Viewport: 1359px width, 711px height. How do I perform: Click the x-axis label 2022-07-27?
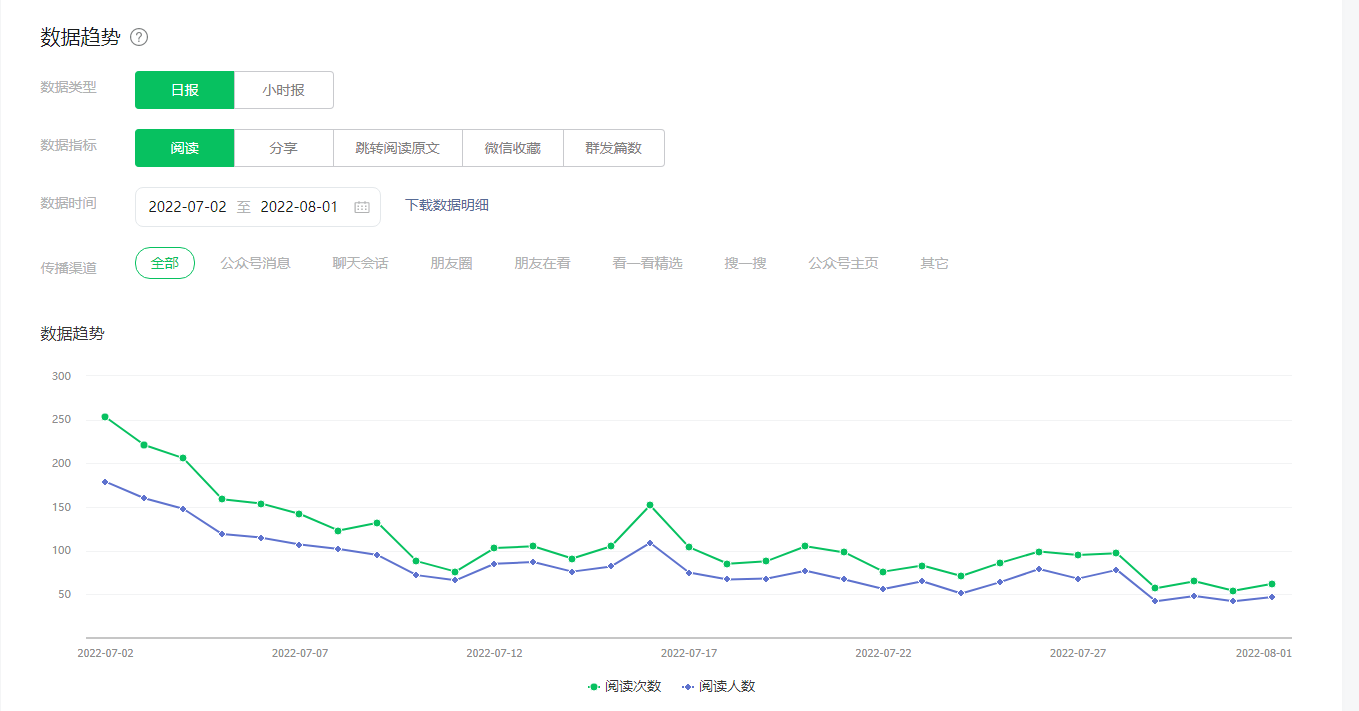coord(1078,653)
